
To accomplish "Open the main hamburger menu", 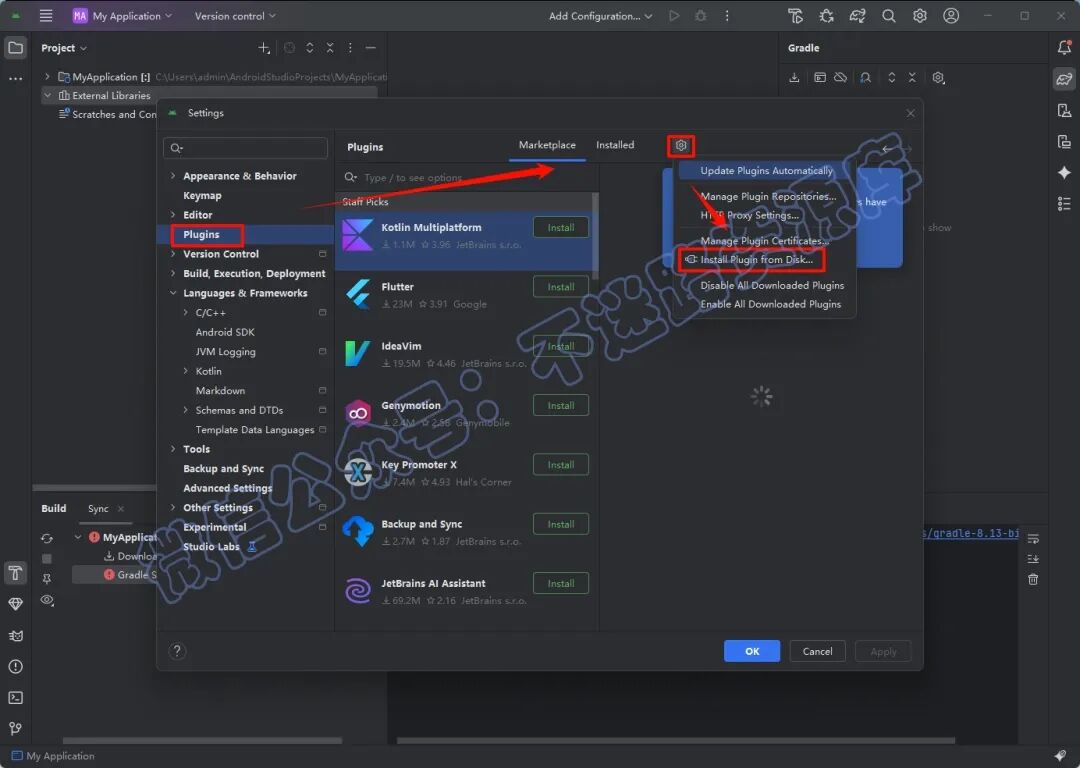I will click(46, 16).
